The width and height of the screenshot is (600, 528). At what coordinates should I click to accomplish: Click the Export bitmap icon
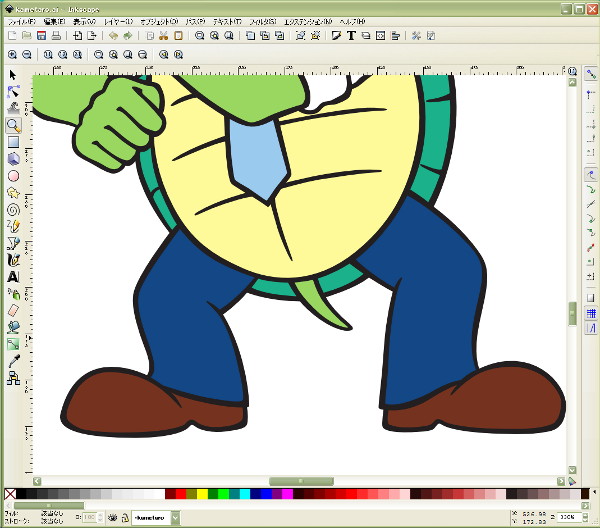pos(92,36)
